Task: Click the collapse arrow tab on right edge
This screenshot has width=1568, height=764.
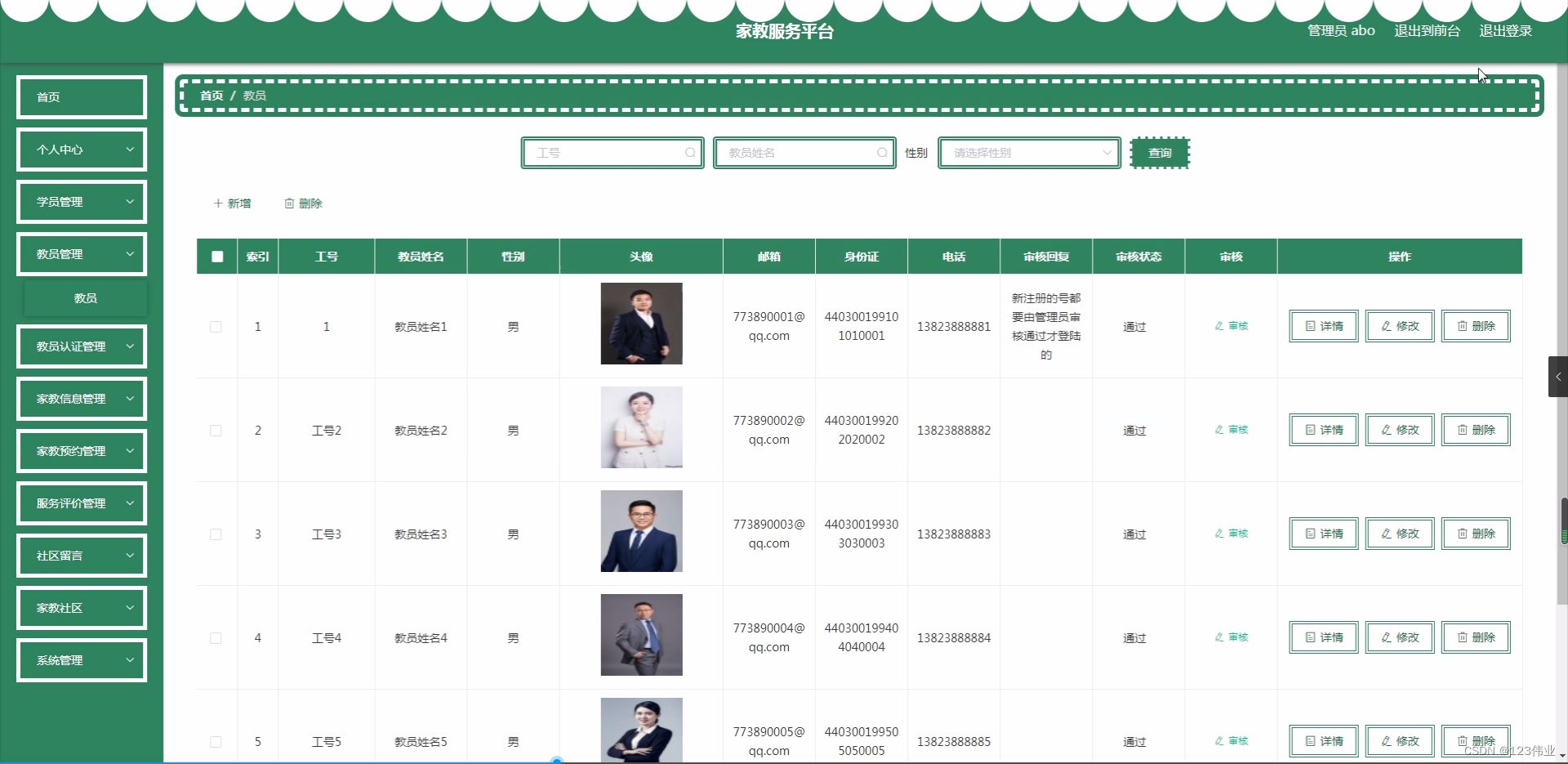Action: tap(1558, 377)
